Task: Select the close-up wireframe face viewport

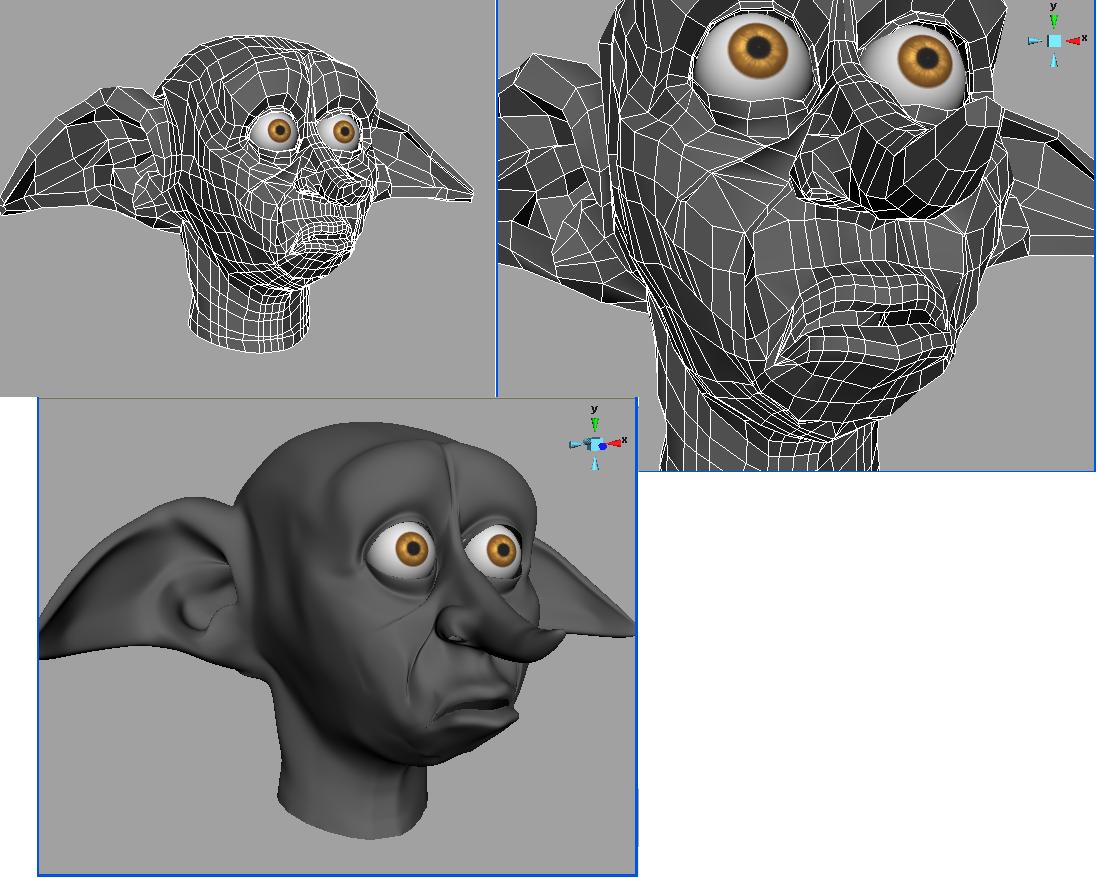Action: coord(796,235)
